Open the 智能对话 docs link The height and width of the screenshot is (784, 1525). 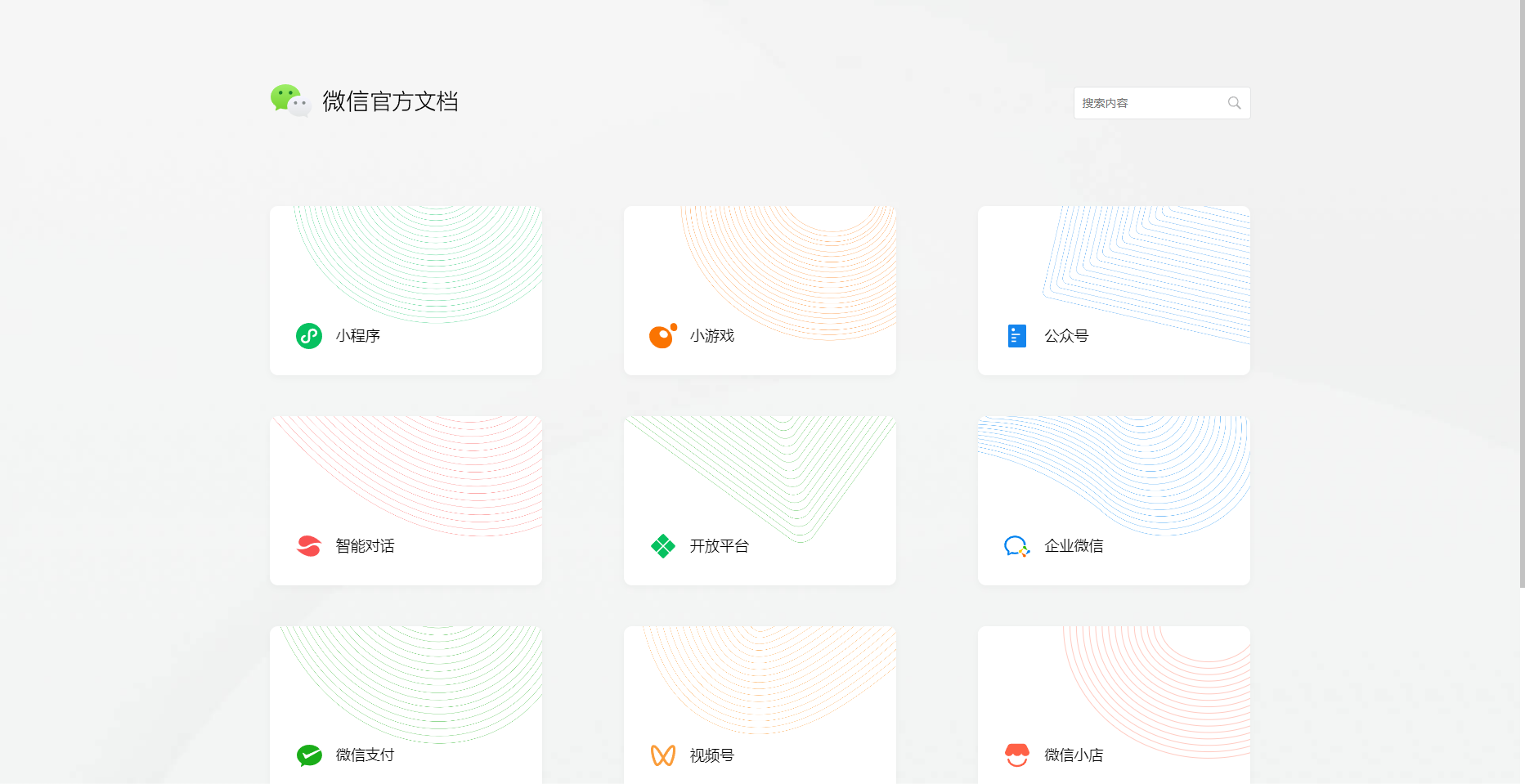(x=366, y=546)
